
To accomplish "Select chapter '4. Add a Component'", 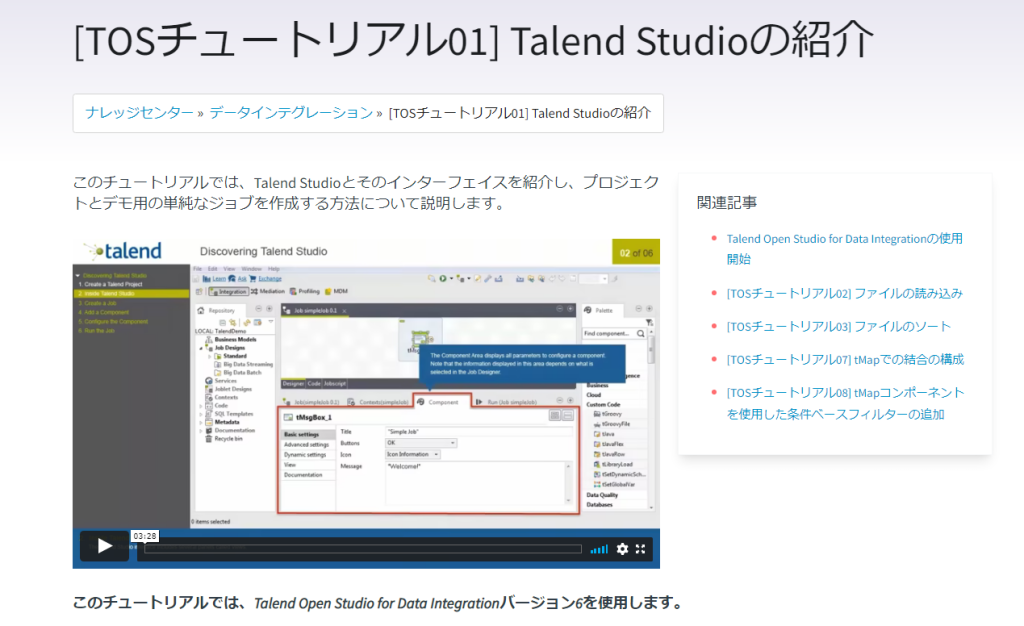I will pos(103,312).
